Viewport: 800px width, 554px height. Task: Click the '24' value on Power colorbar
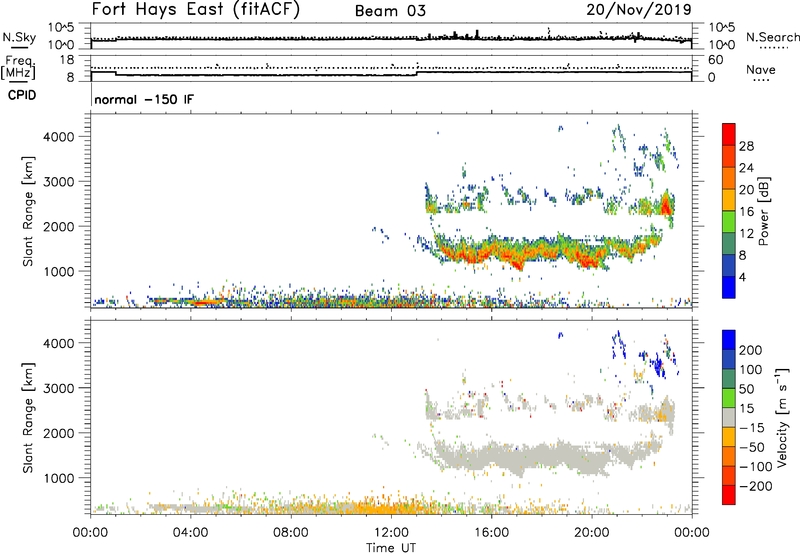pyautogui.click(x=746, y=168)
